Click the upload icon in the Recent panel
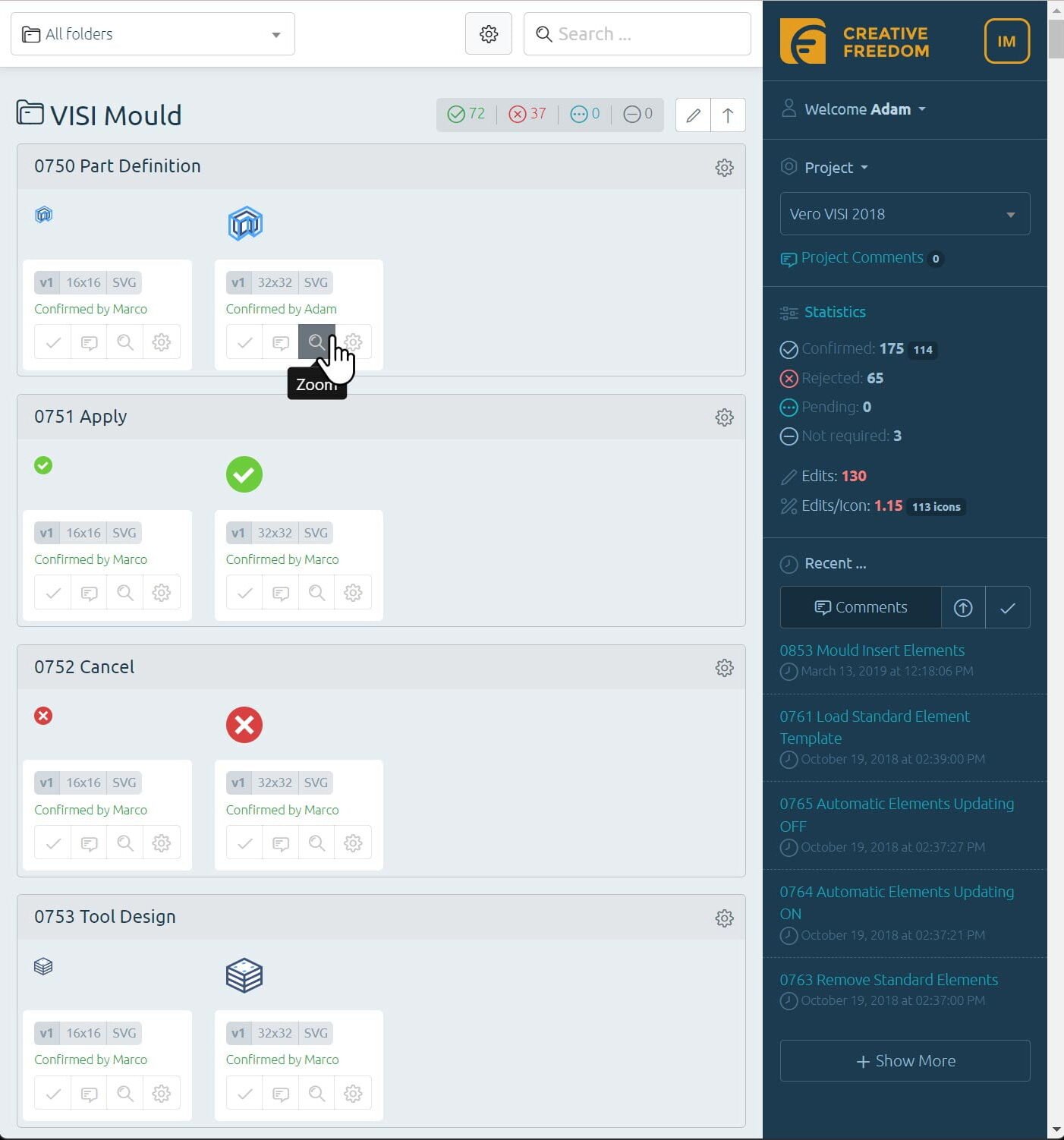1064x1140 pixels. pyautogui.click(x=962, y=607)
